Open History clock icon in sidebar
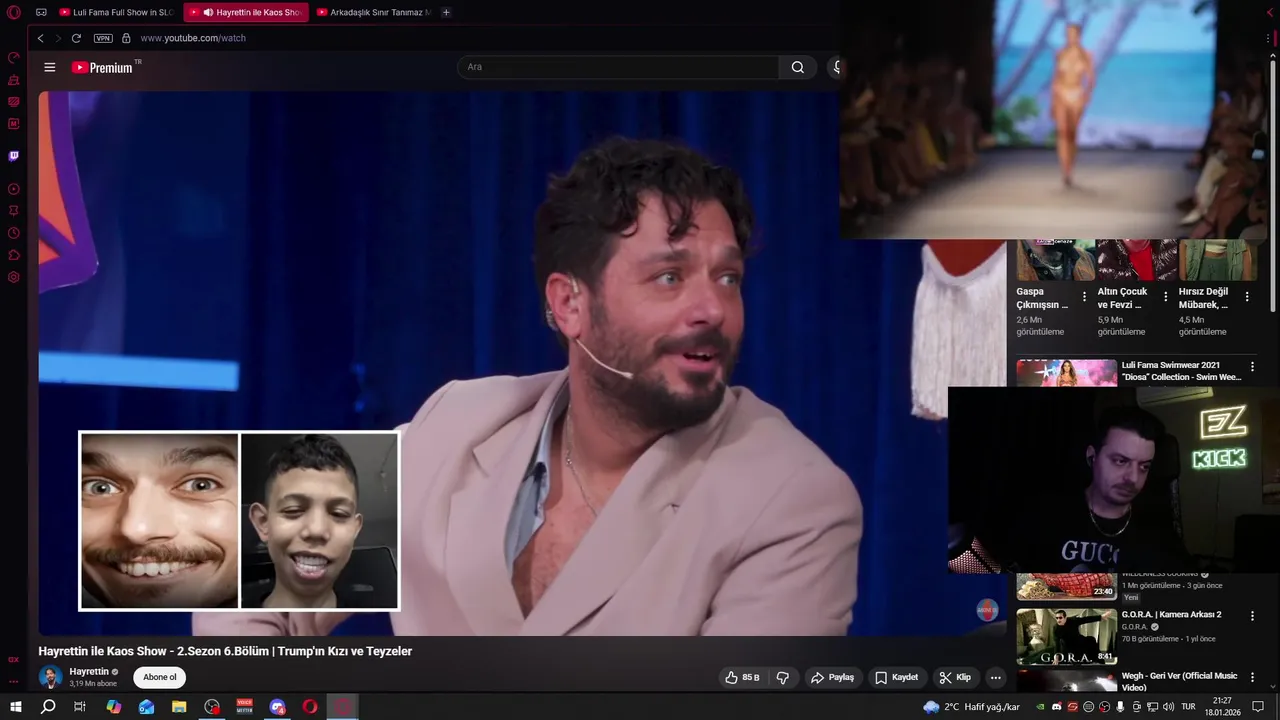Viewport: 1280px width, 720px height. pos(14,233)
